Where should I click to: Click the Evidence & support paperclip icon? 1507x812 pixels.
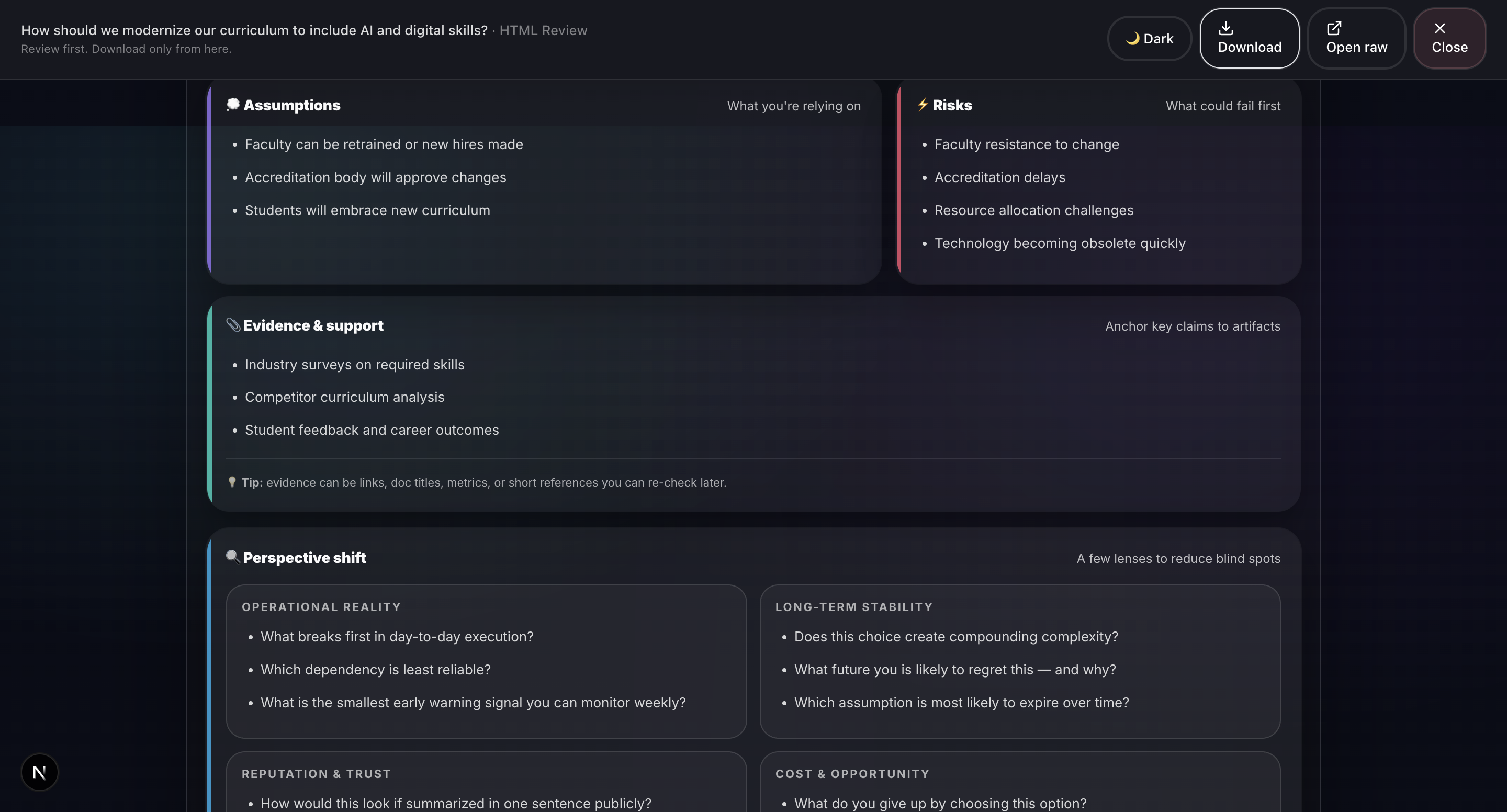pyautogui.click(x=233, y=325)
